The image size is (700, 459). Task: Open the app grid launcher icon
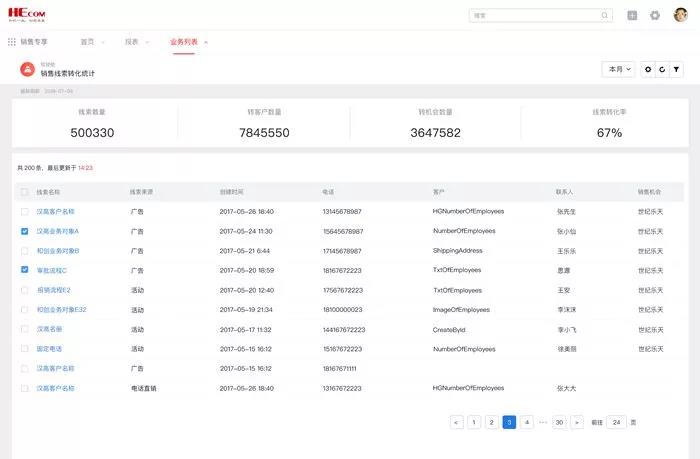click(12, 42)
